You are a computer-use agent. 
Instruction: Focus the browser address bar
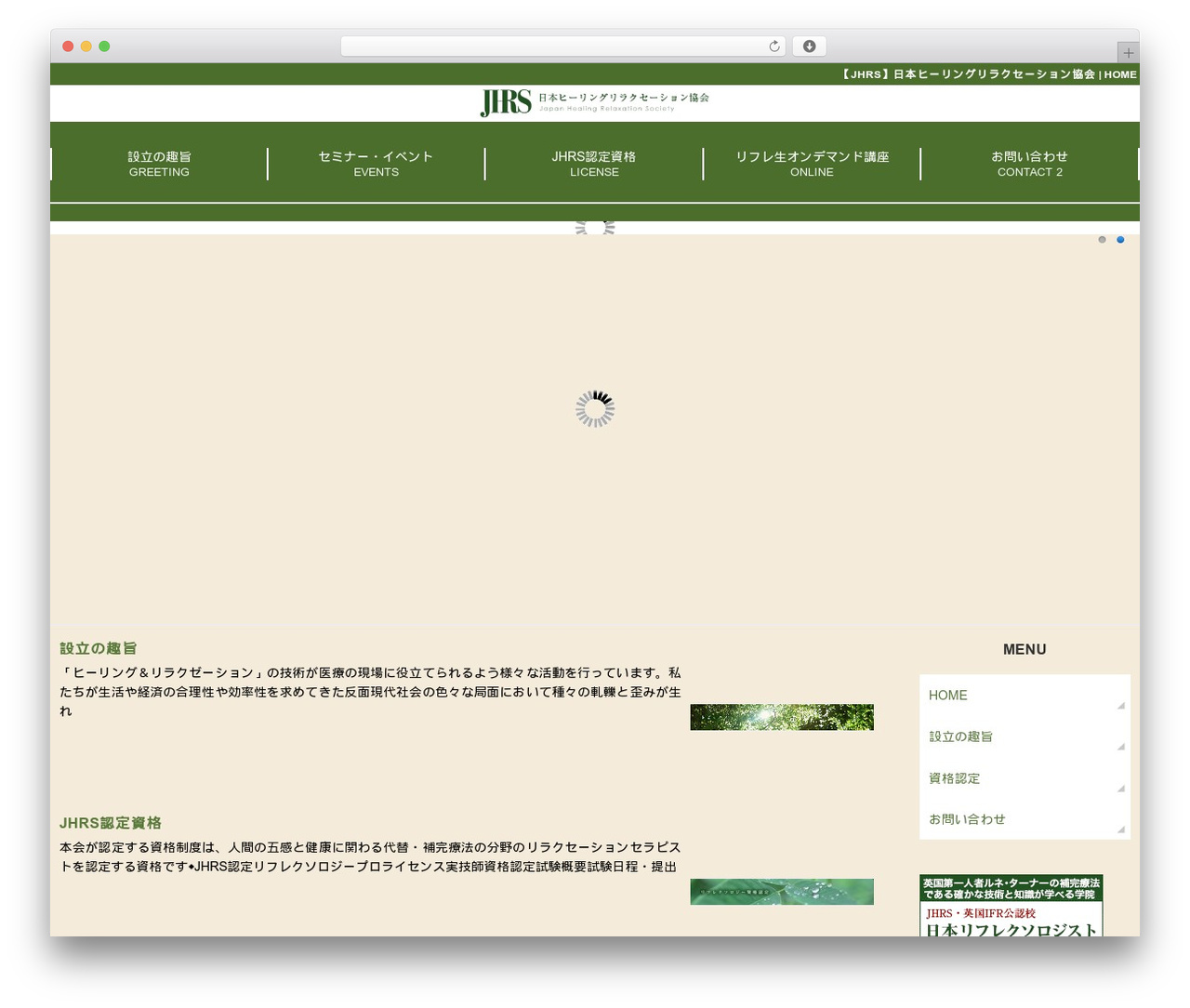tap(562, 46)
